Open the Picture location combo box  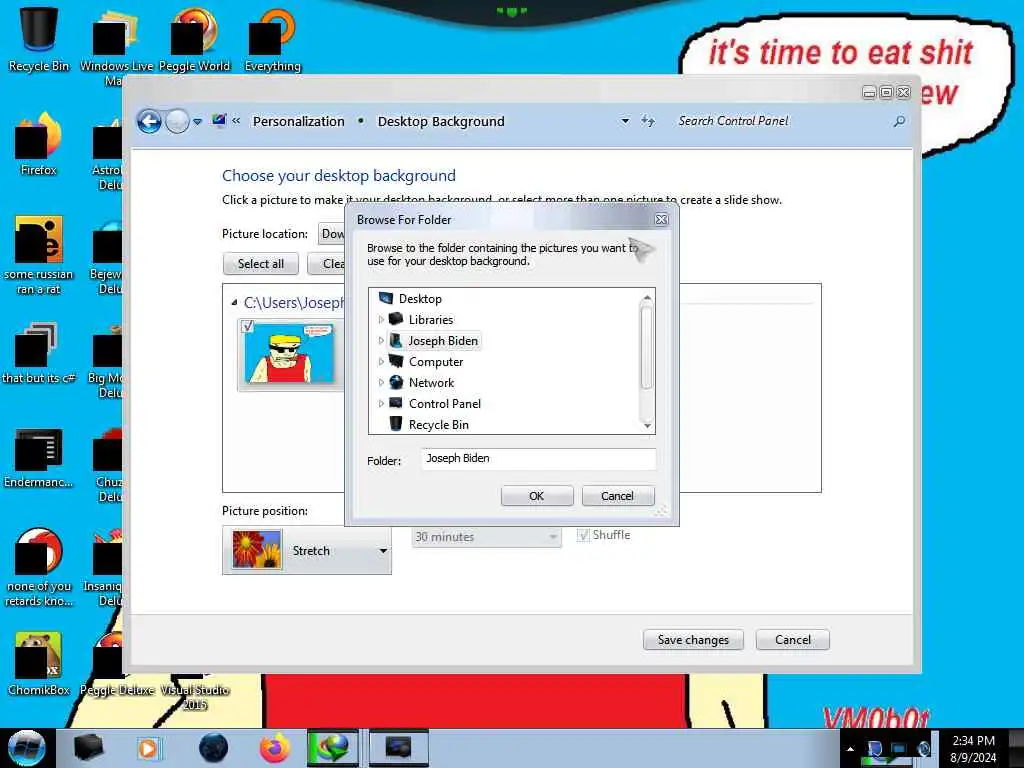coord(332,234)
